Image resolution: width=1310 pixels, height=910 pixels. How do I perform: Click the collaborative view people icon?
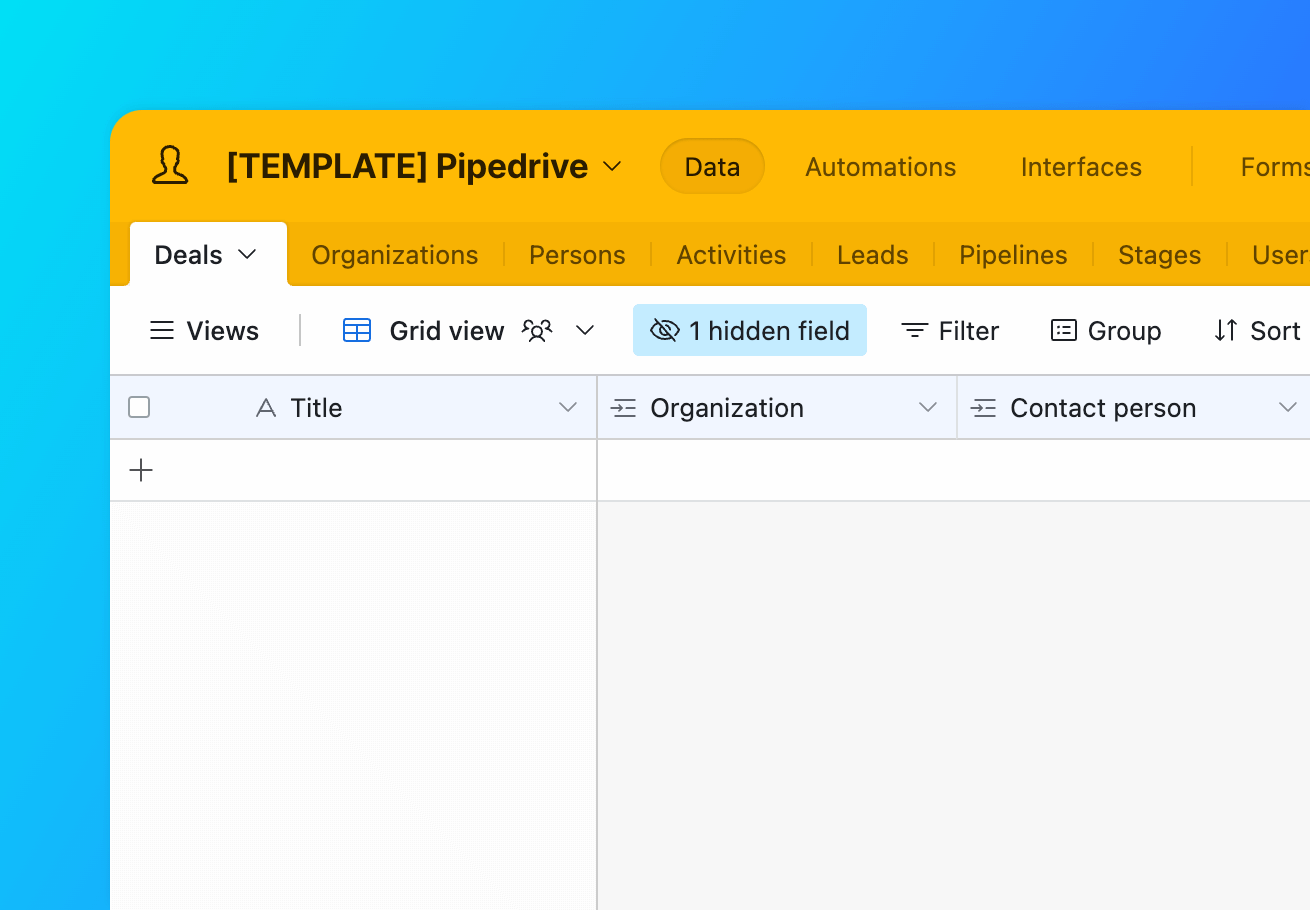(537, 331)
